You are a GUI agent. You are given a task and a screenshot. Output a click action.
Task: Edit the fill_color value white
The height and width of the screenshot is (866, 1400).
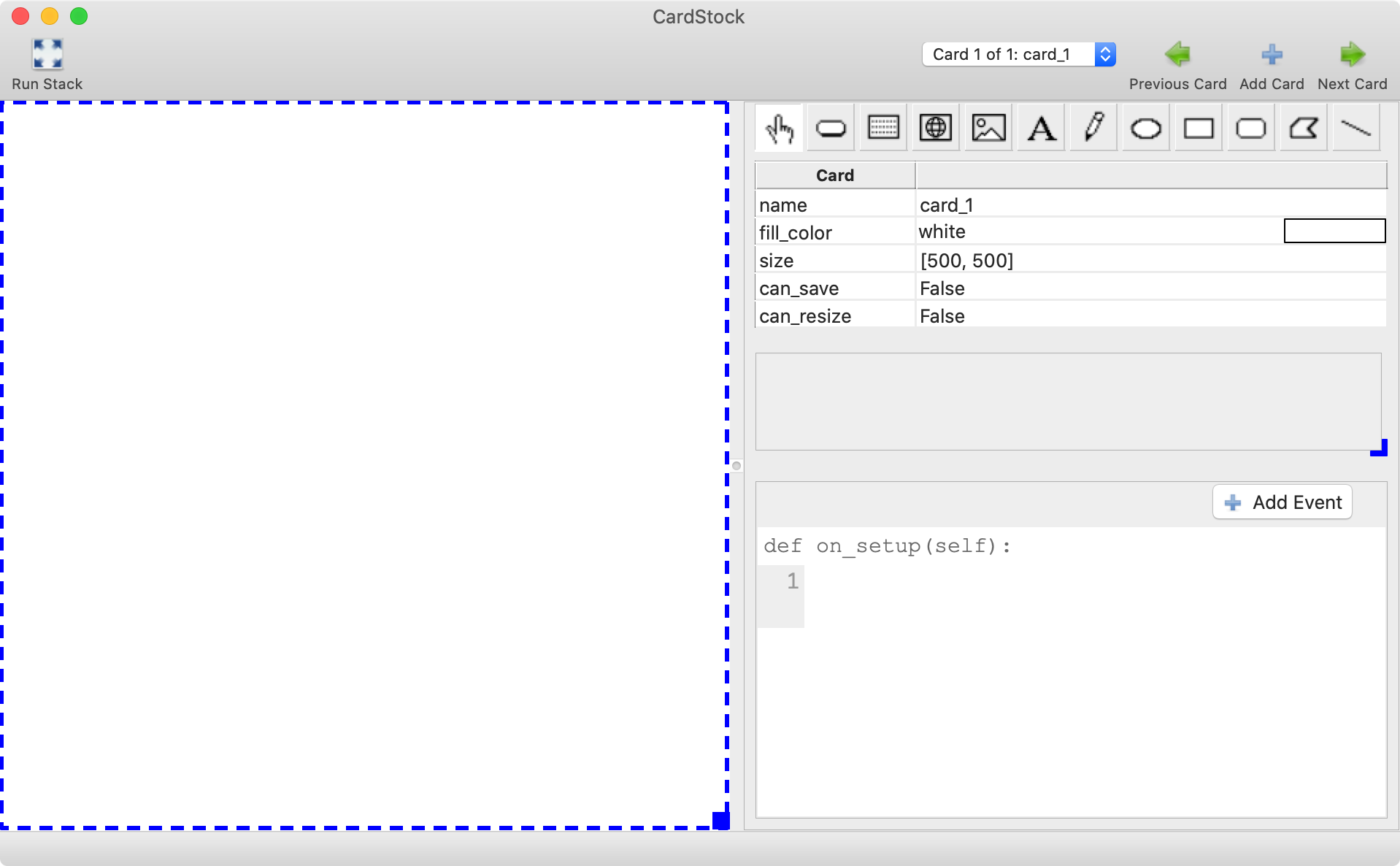[1099, 231]
